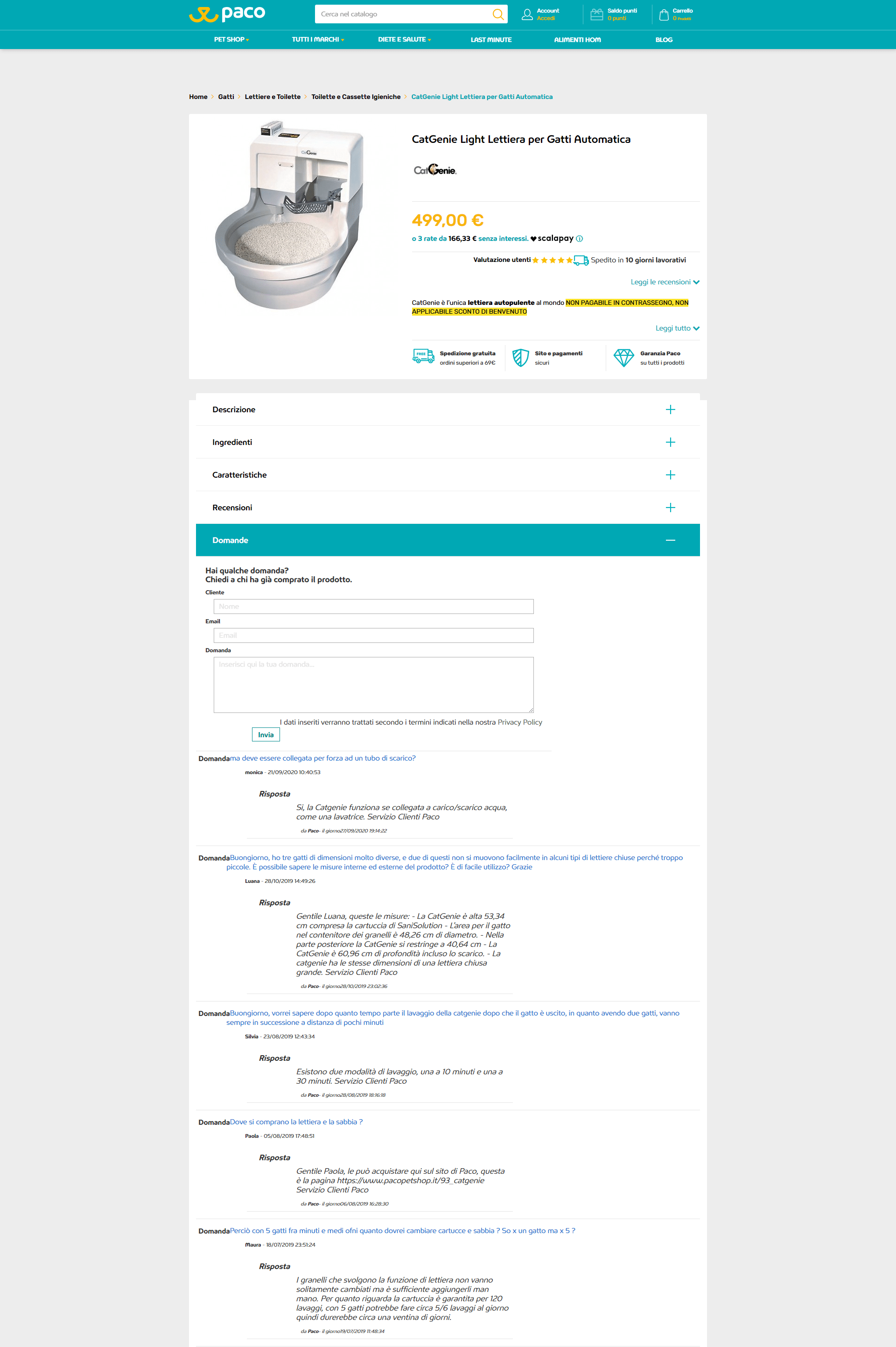The image size is (896, 1347).
Task: Expand the Recensioni section
Action: point(448,507)
